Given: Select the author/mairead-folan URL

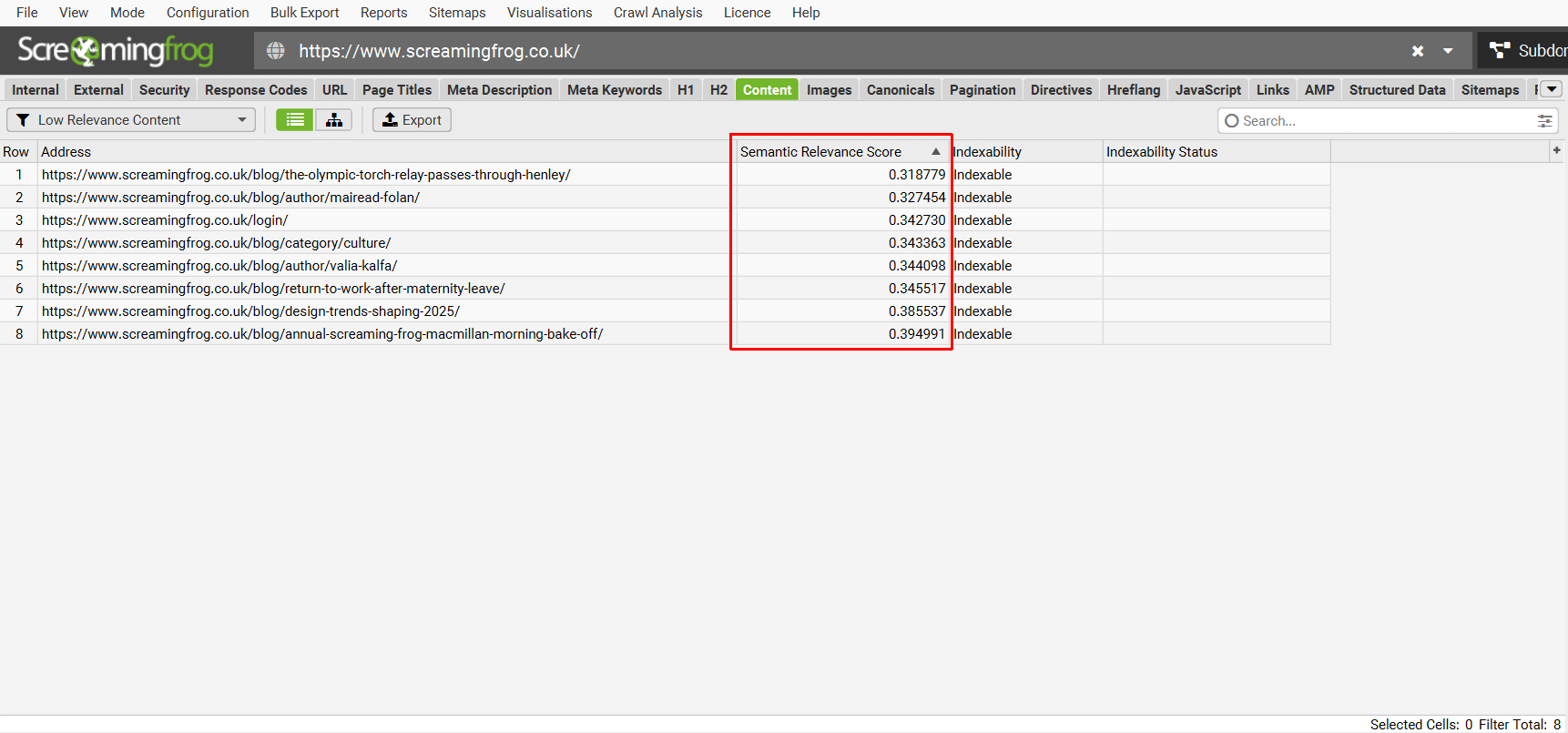Looking at the screenshot, I should tap(230, 197).
